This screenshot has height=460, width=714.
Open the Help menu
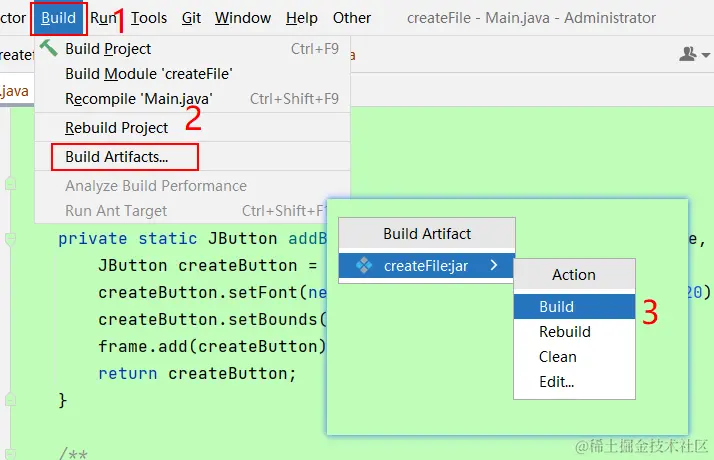(x=301, y=18)
